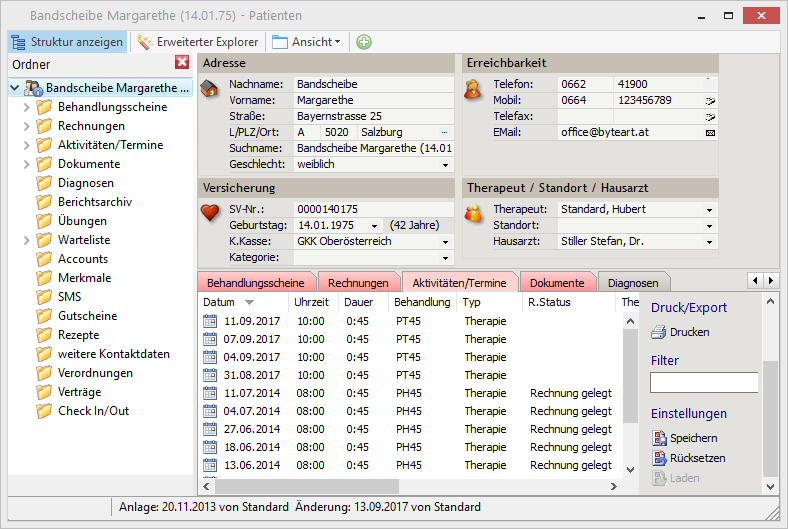Click into the Filter text field
The height and width of the screenshot is (529, 788).
coord(704,382)
